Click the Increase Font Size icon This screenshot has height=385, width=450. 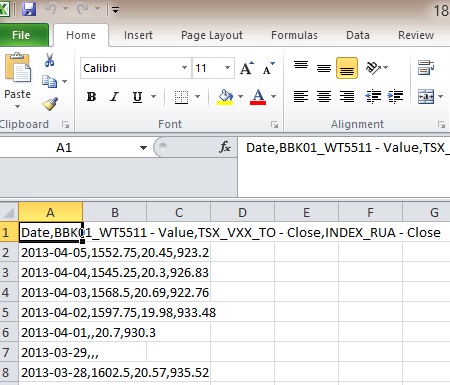pyautogui.click(x=247, y=68)
